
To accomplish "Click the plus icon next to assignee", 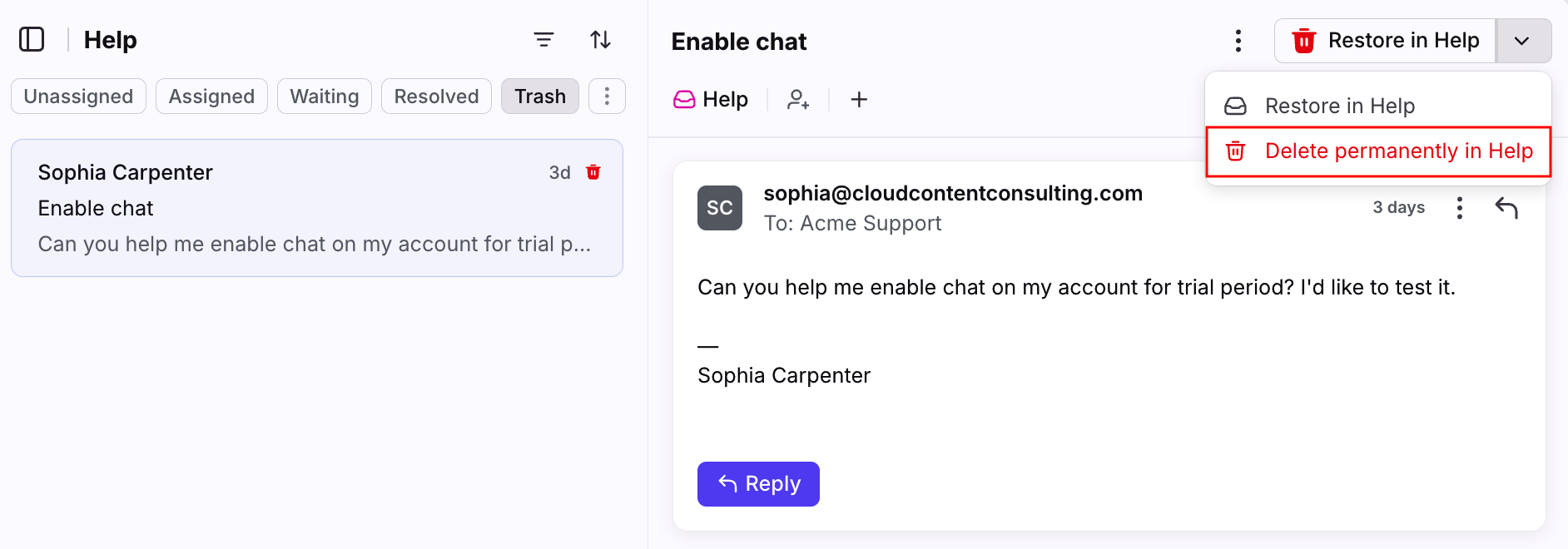I will (859, 100).
